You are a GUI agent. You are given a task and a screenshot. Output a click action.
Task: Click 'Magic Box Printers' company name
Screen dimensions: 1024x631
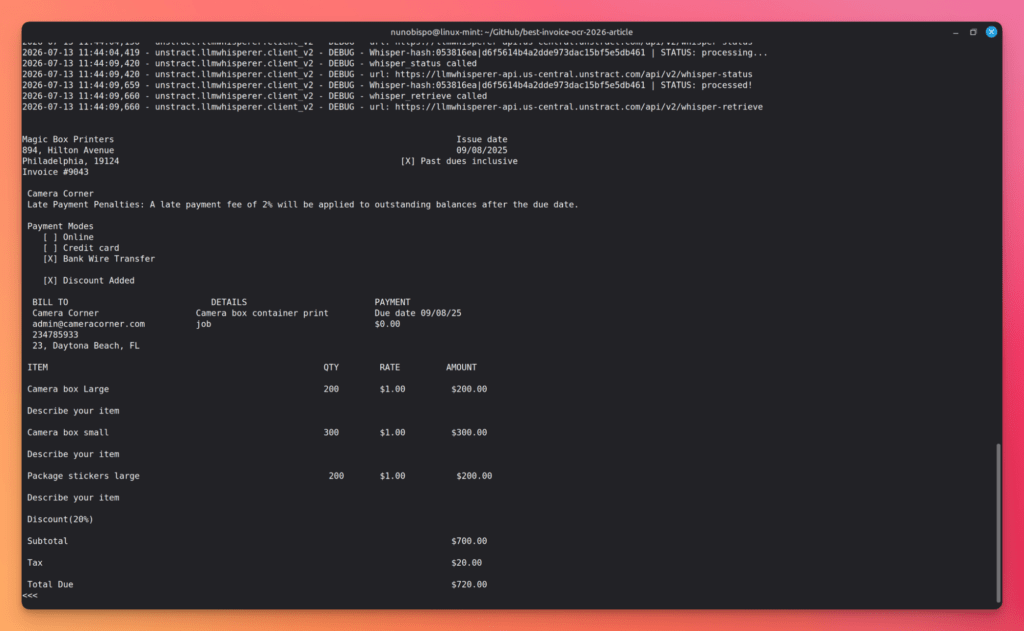pos(68,140)
